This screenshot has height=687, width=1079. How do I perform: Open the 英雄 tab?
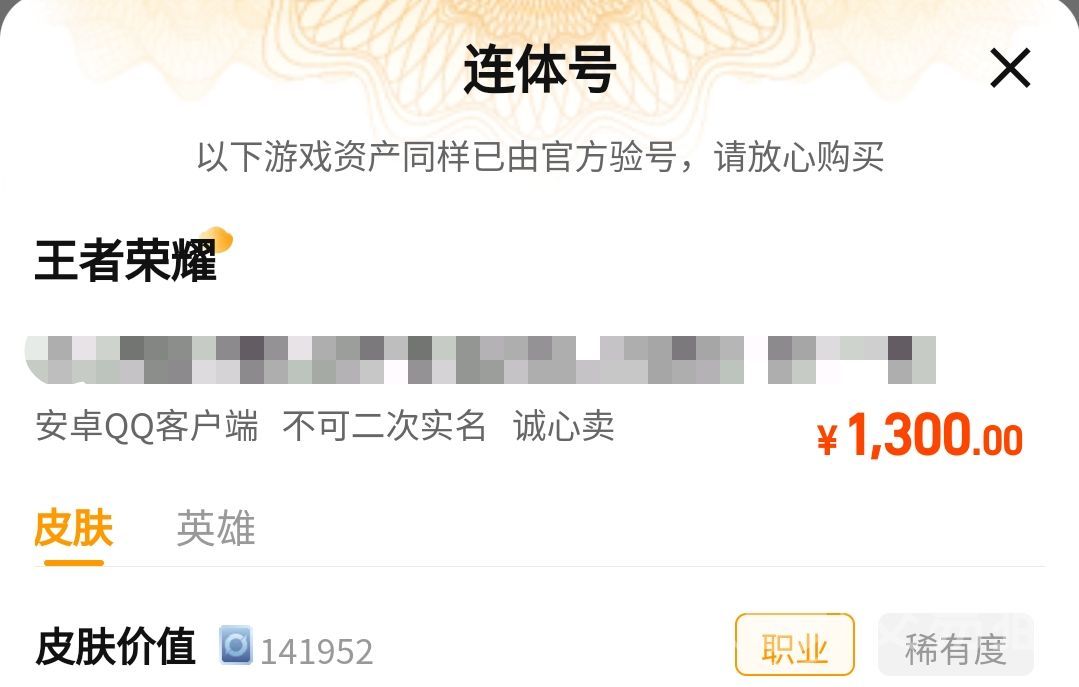click(216, 528)
